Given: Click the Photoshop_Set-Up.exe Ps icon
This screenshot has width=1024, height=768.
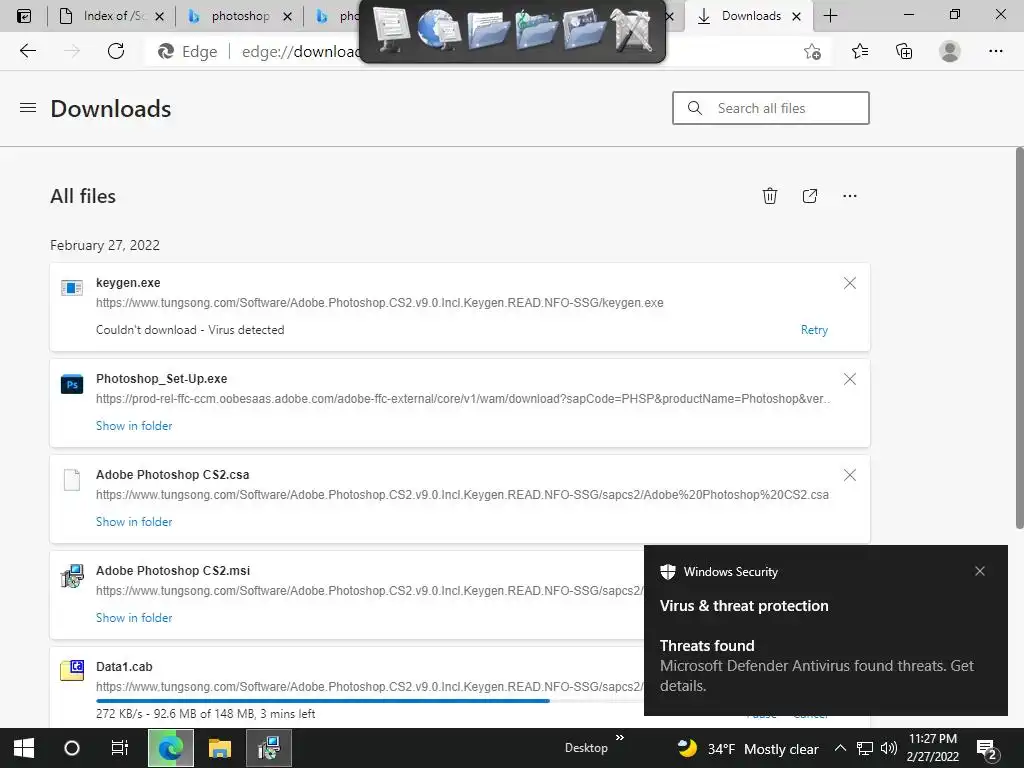Looking at the screenshot, I should (x=72, y=384).
